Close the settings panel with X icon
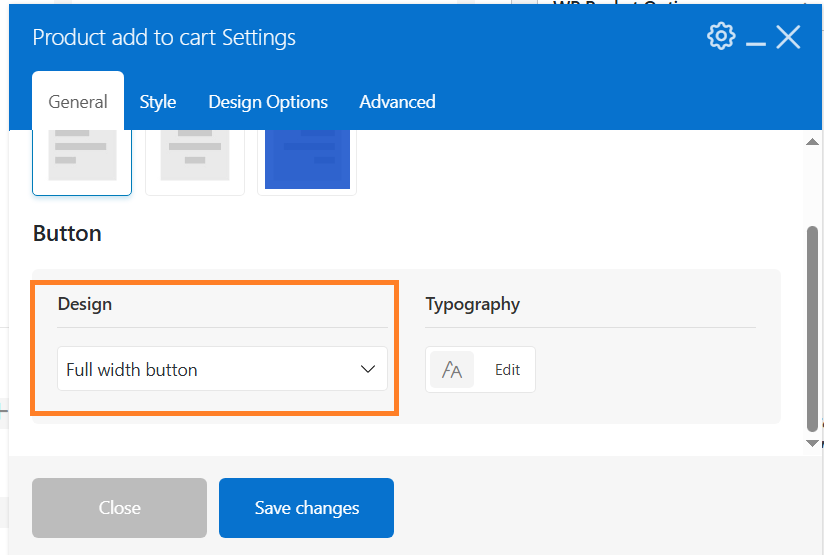This screenshot has height=555, width=824. pos(788,37)
